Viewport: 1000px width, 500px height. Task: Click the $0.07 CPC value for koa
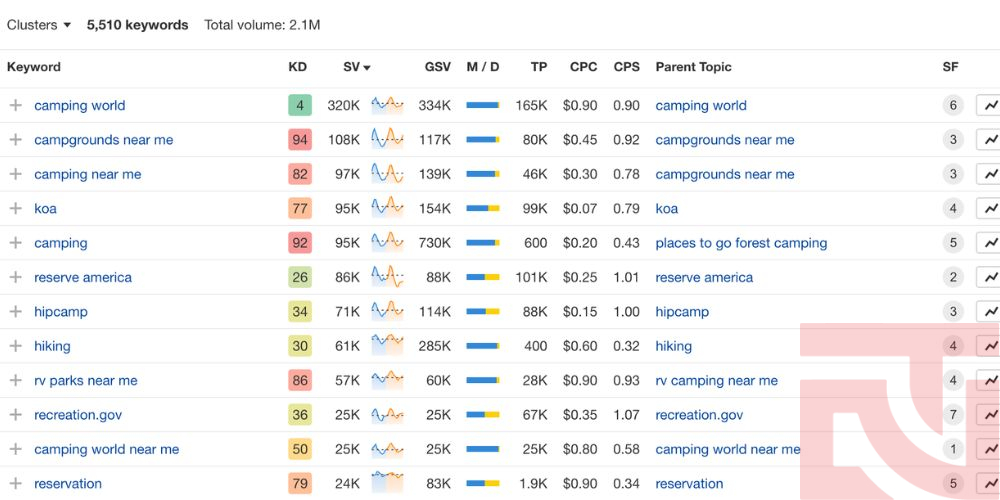click(x=580, y=209)
